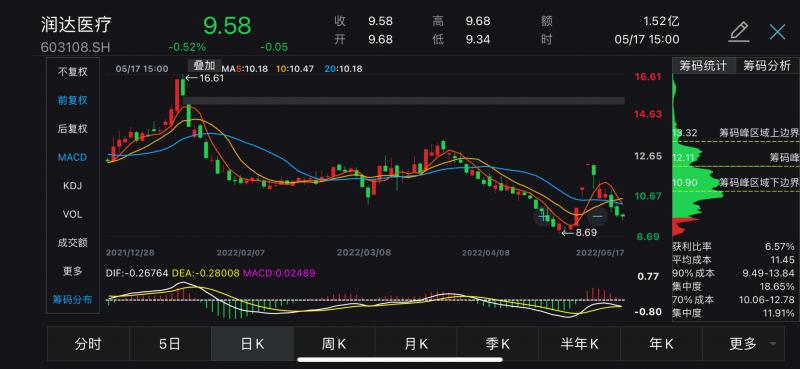Toggle 筹码分布 chip distribution panel
This screenshot has height=369, width=800.
(72, 300)
